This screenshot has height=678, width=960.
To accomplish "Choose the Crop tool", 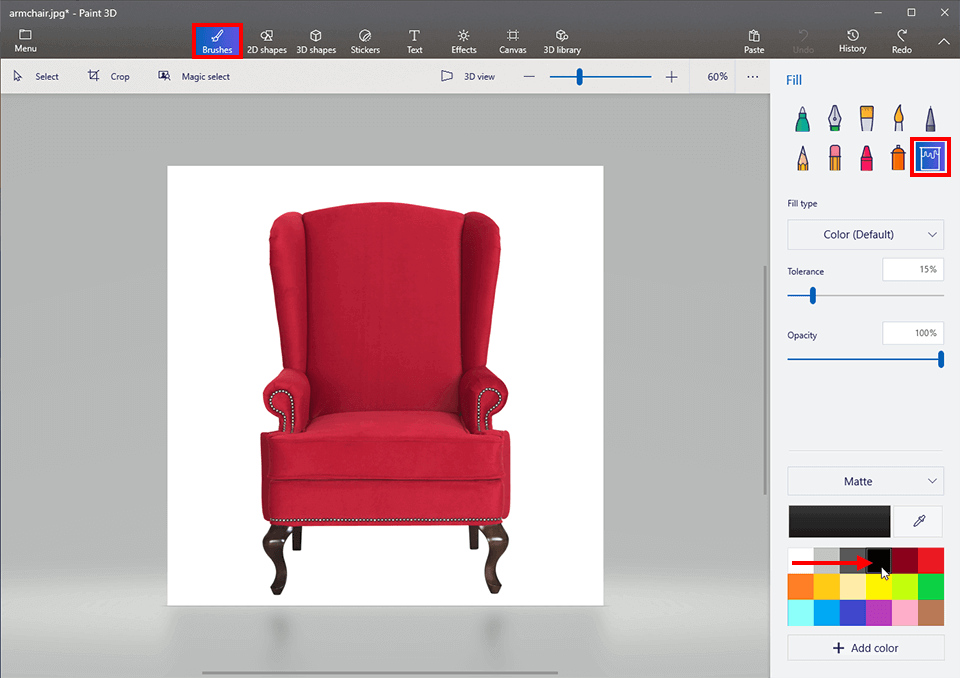I will click(x=109, y=77).
